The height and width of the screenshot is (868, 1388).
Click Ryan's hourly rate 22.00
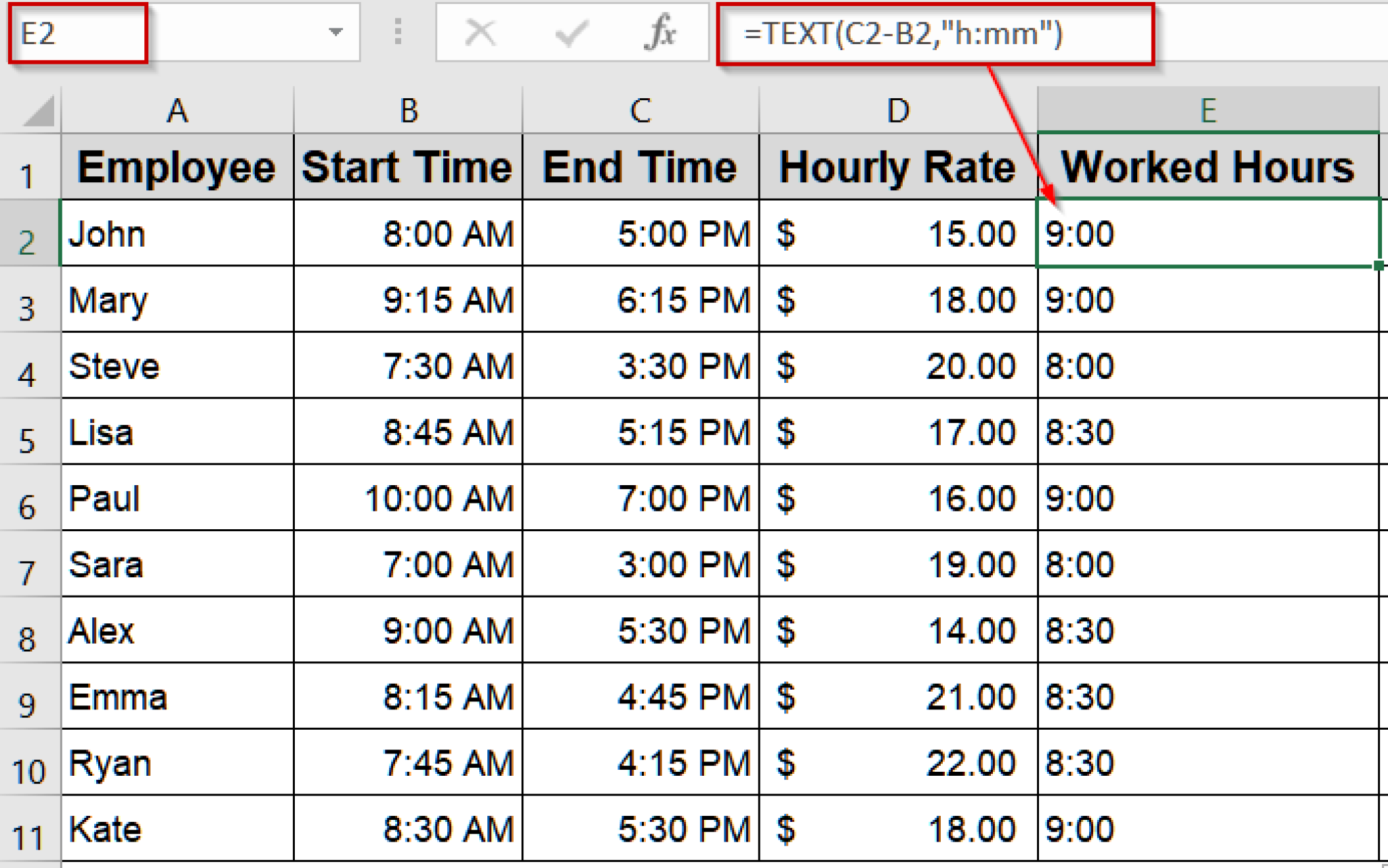pyautogui.click(x=898, y=762)
